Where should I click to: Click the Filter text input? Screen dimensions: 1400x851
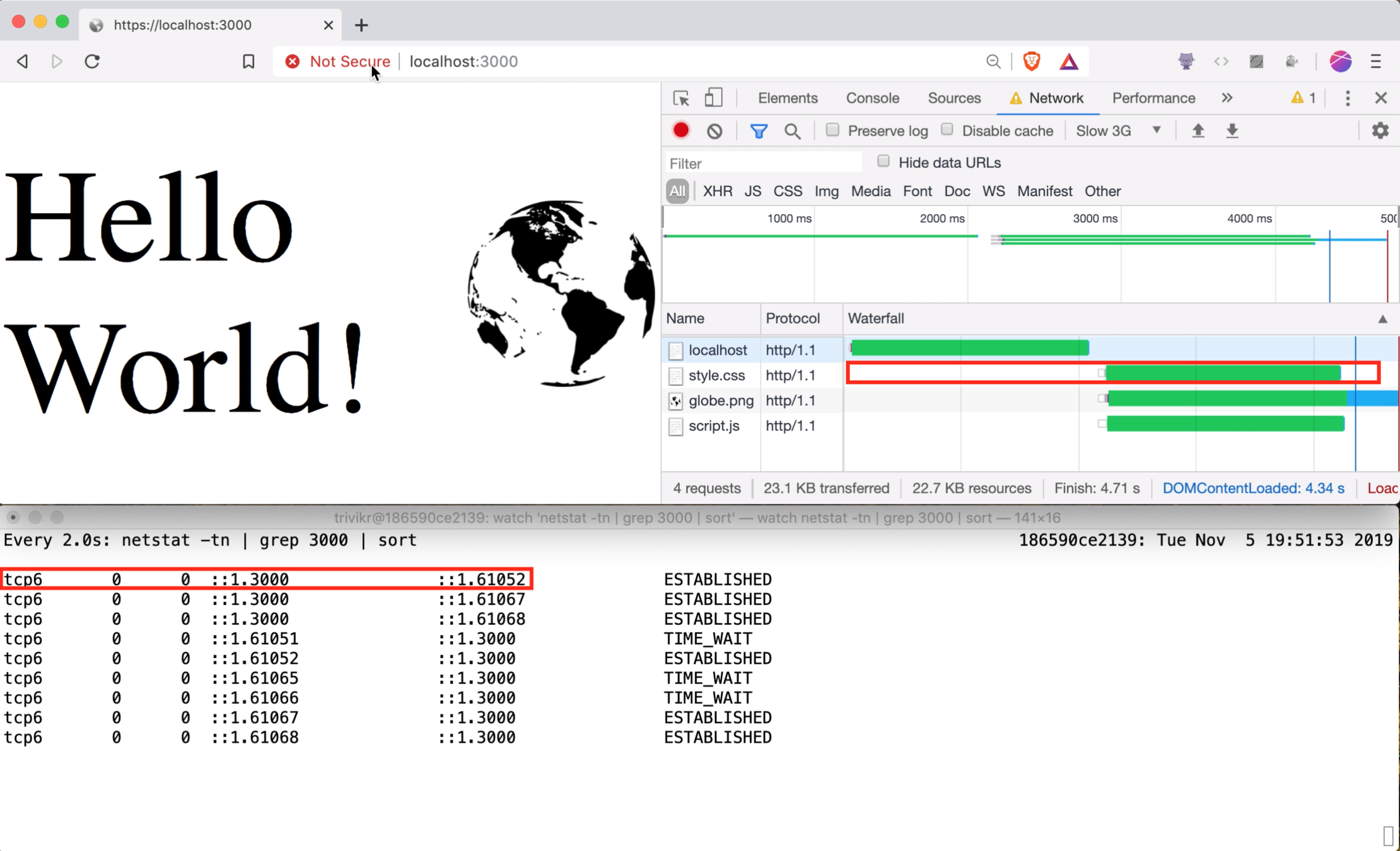(x=763, y=163)
